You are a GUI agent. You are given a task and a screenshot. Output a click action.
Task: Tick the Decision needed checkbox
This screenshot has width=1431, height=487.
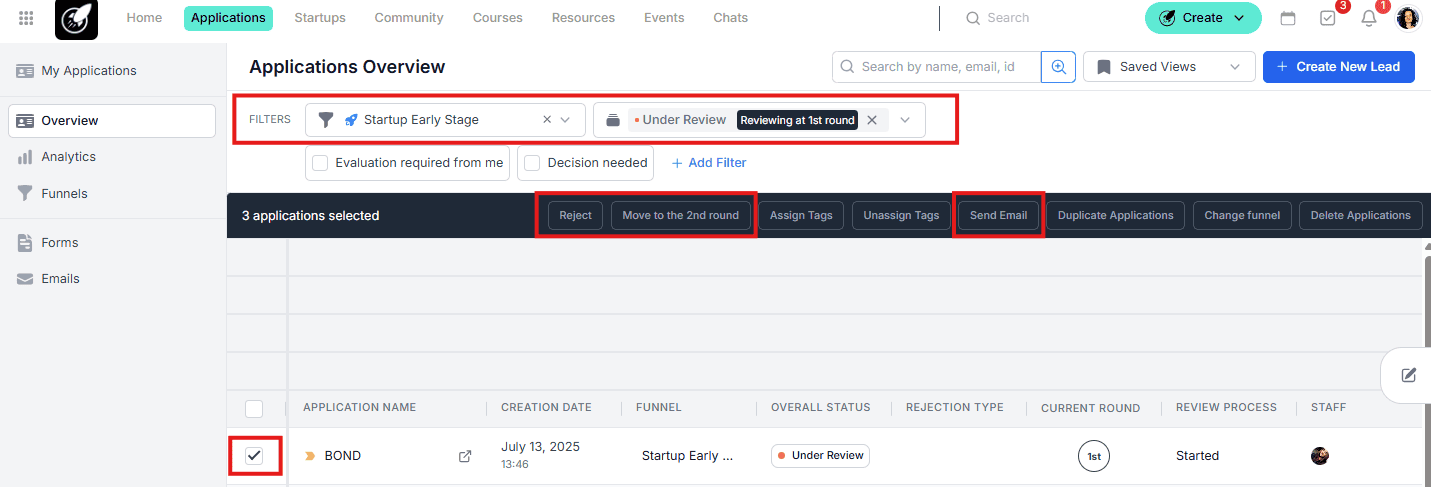coord(532,163)
